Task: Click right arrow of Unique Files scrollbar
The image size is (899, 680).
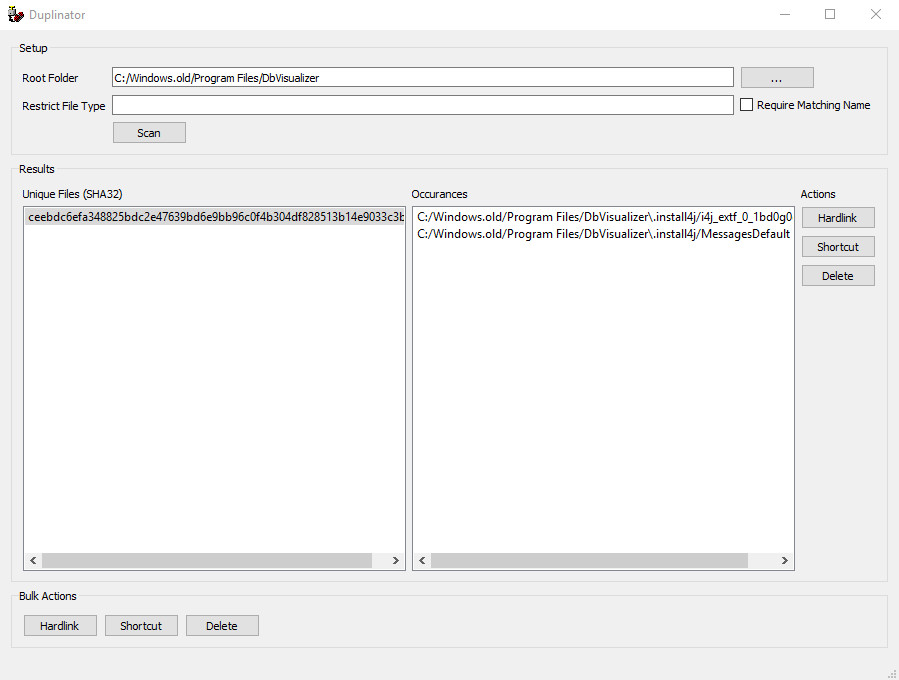Action: (396, 560)
